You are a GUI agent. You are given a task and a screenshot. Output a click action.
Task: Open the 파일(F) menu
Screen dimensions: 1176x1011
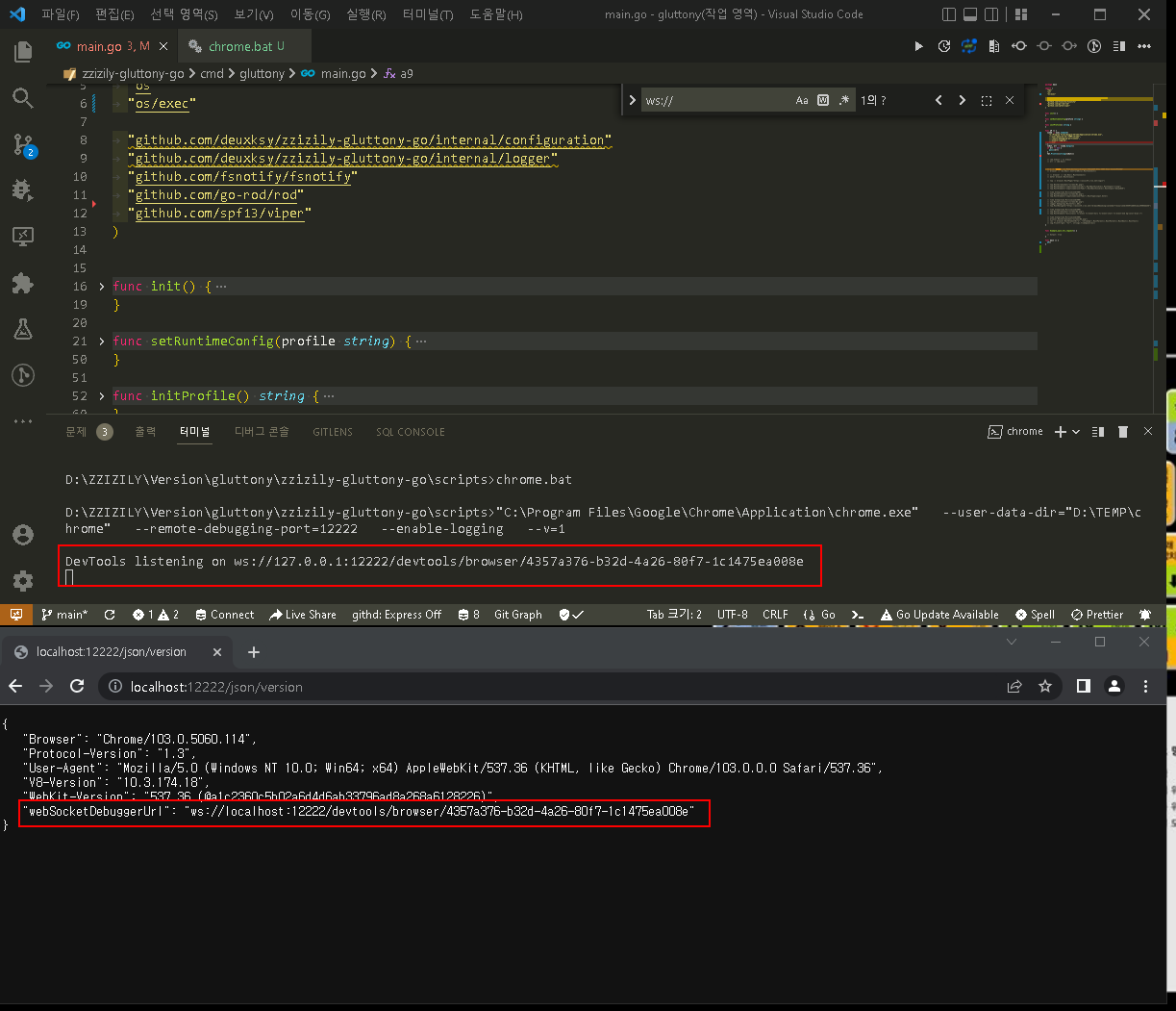tap(60, 14)
